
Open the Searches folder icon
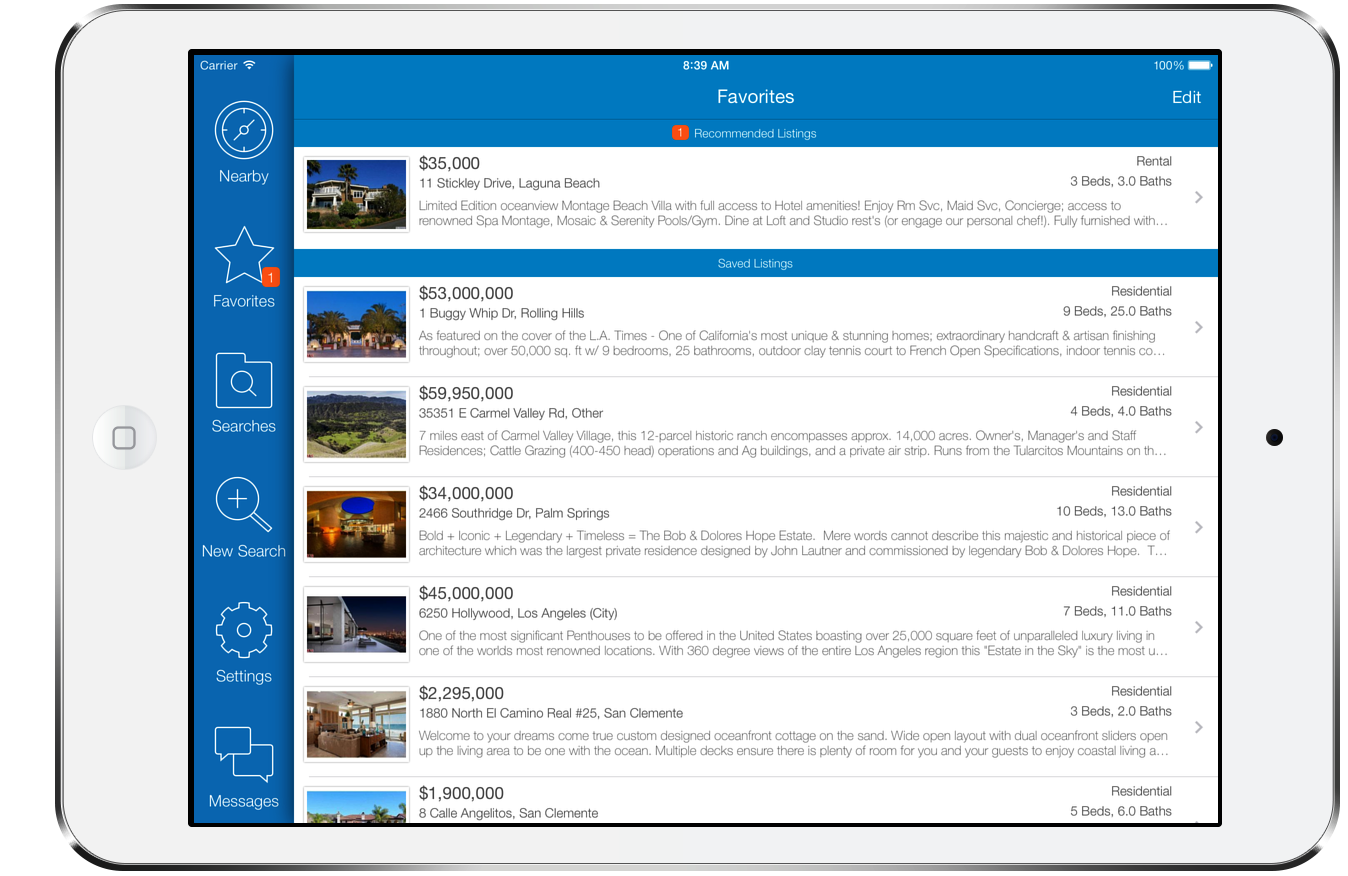243,380
